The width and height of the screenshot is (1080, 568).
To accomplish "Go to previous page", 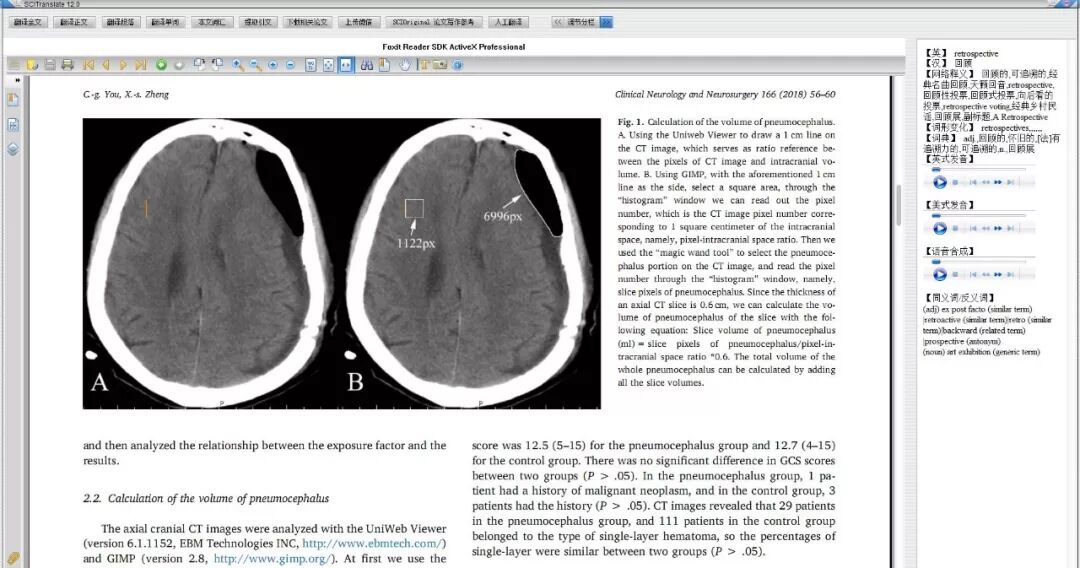I will pos(105,65).
